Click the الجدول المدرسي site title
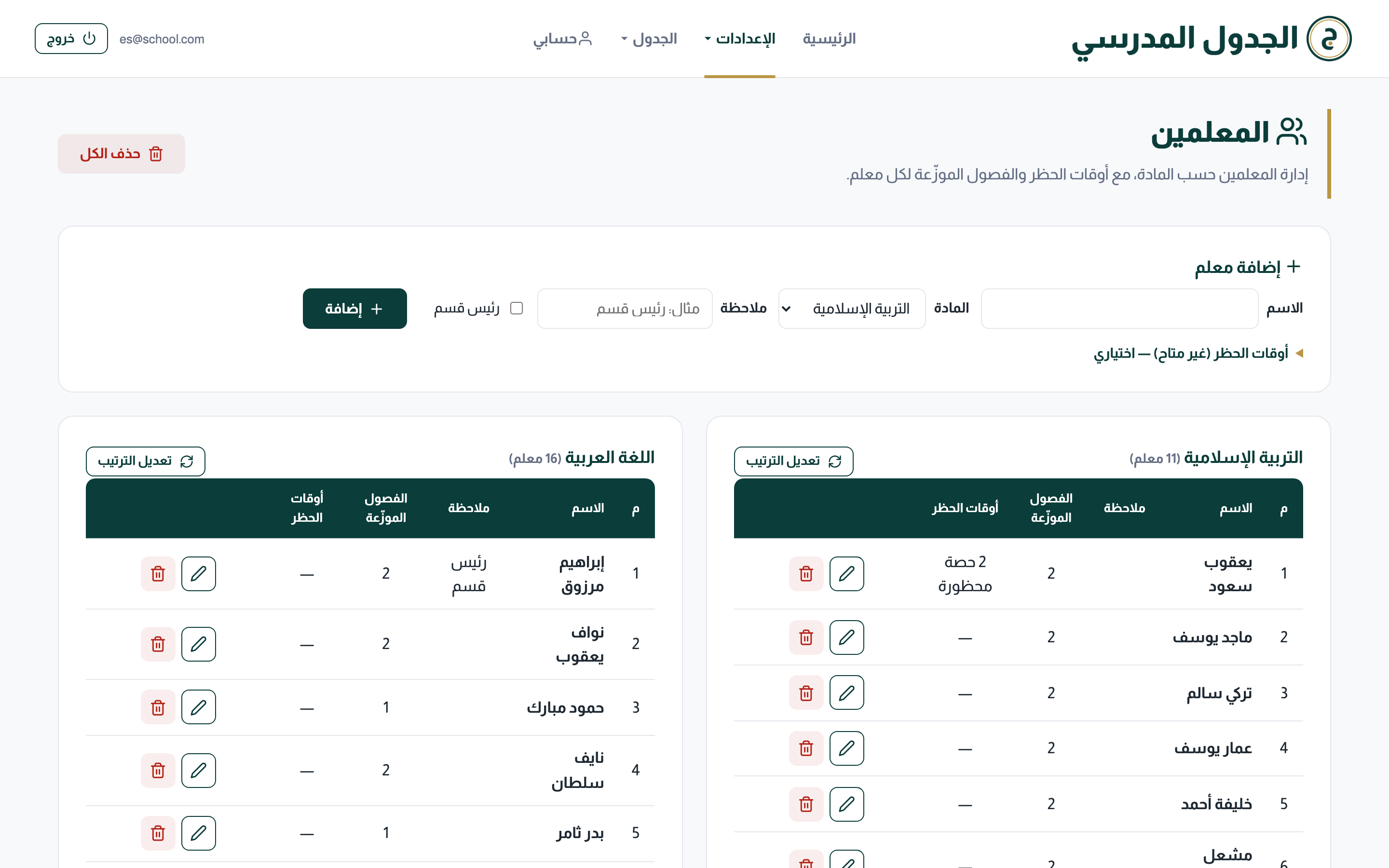Screen dimensions: 1389x868 [1185, 40]
